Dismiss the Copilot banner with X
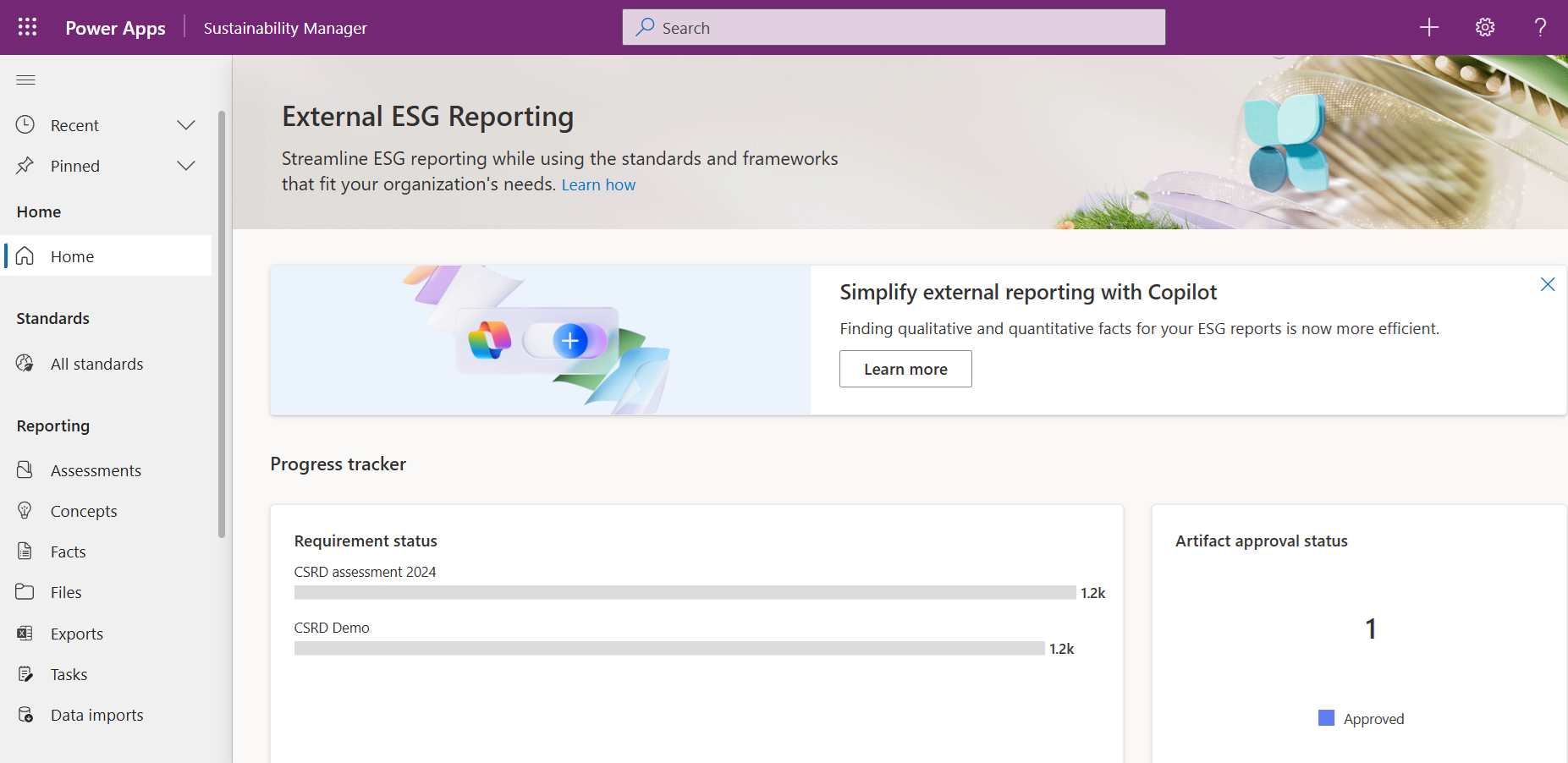Image resolution: width=1568 pixels, height=763 pixels. [x=1548, y=284]
